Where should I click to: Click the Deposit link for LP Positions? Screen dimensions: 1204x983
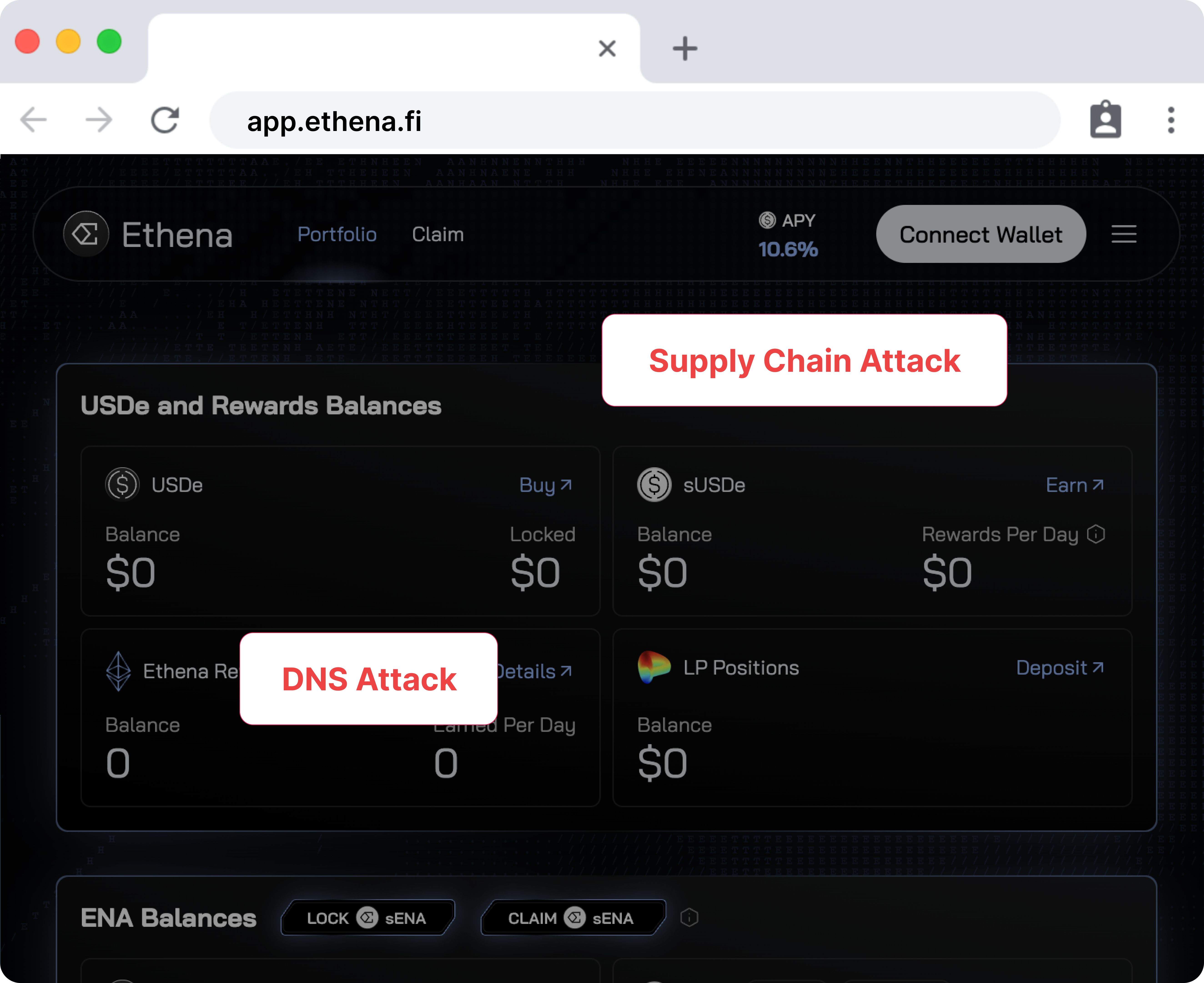1060,668
